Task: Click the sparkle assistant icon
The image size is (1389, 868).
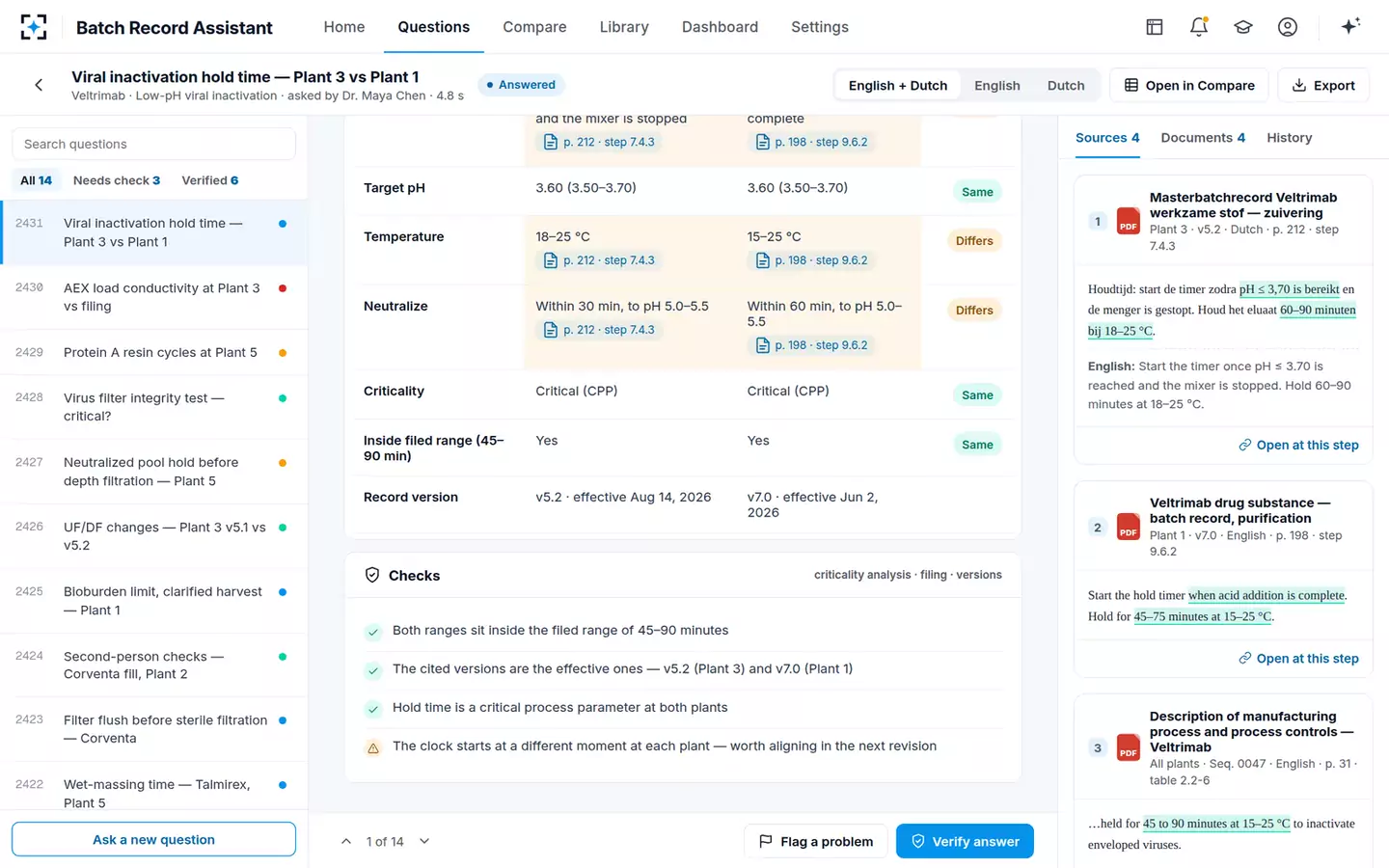Action: click(1350, 26)
